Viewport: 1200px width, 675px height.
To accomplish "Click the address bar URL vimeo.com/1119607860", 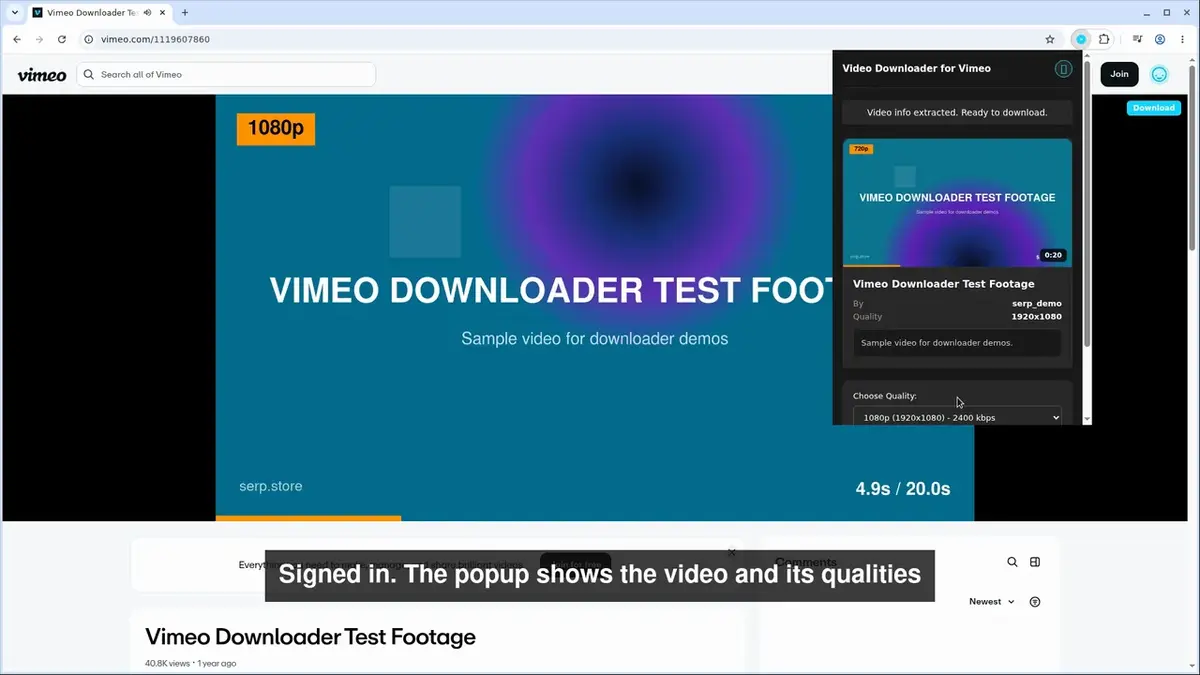I will pos(155,39).
